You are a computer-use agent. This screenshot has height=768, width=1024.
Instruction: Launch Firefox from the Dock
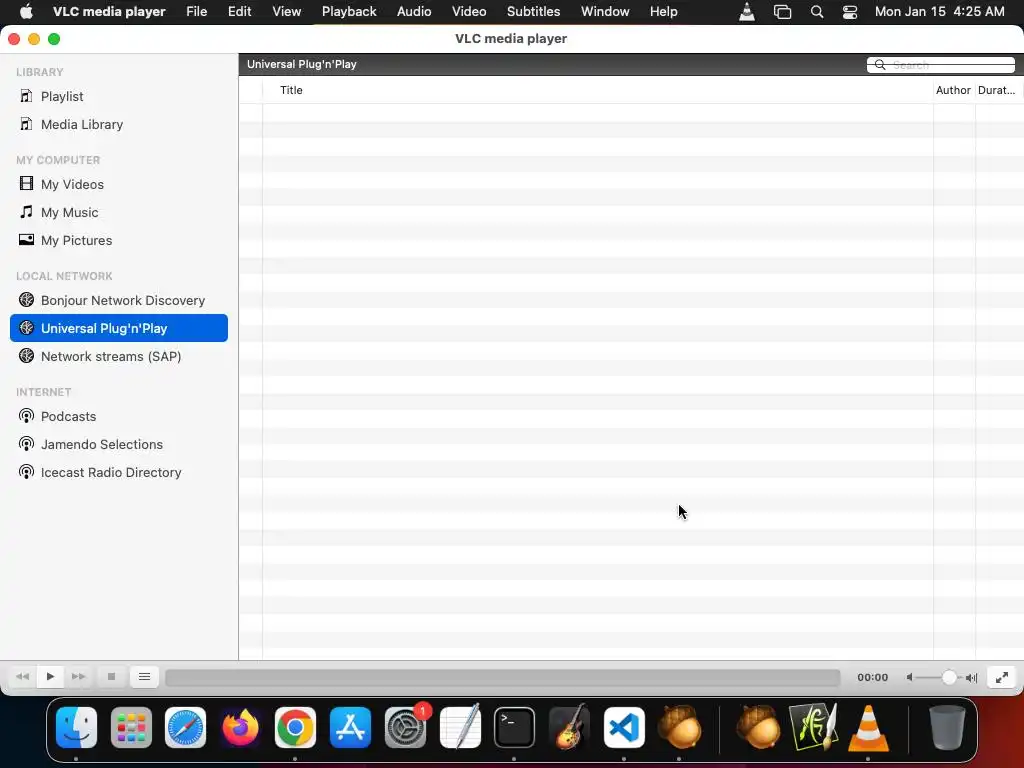[x=240, y=728]
